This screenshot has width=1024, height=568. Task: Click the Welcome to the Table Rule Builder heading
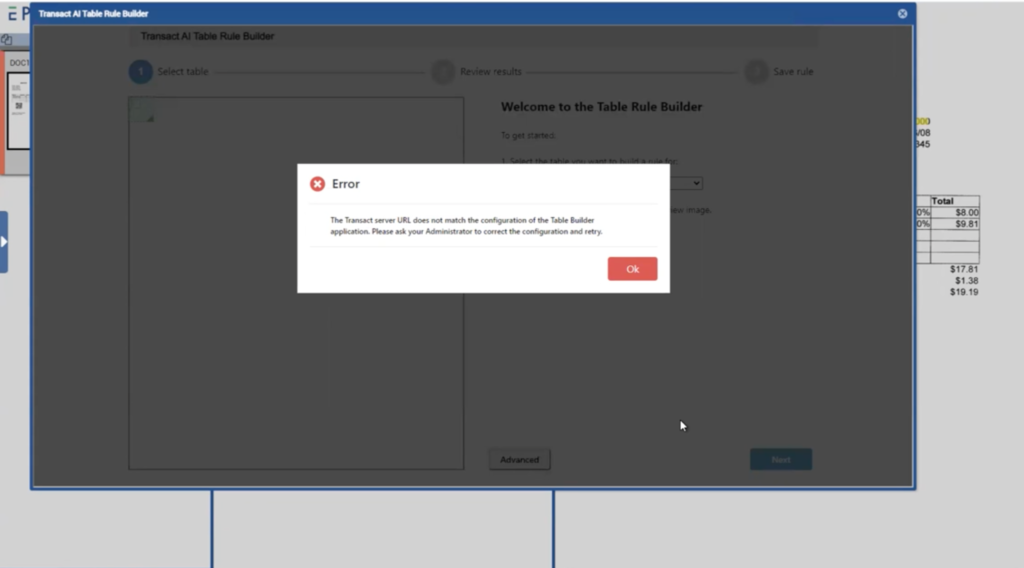coord(601,107)
